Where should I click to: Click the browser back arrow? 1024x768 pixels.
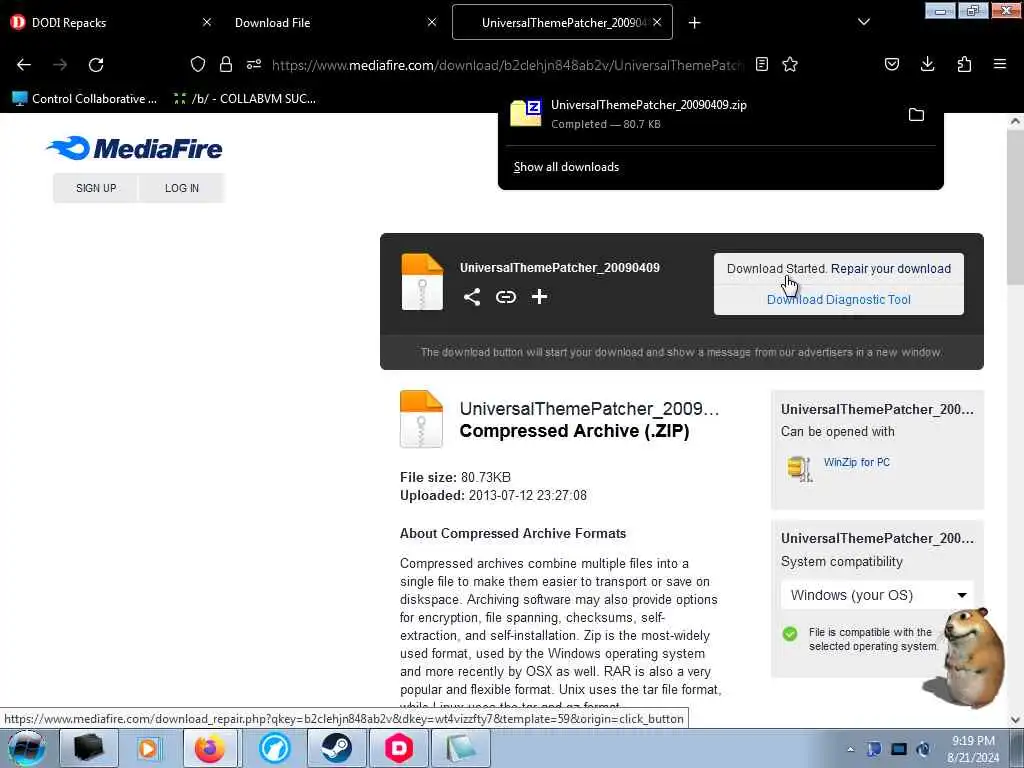click(24, 65)
